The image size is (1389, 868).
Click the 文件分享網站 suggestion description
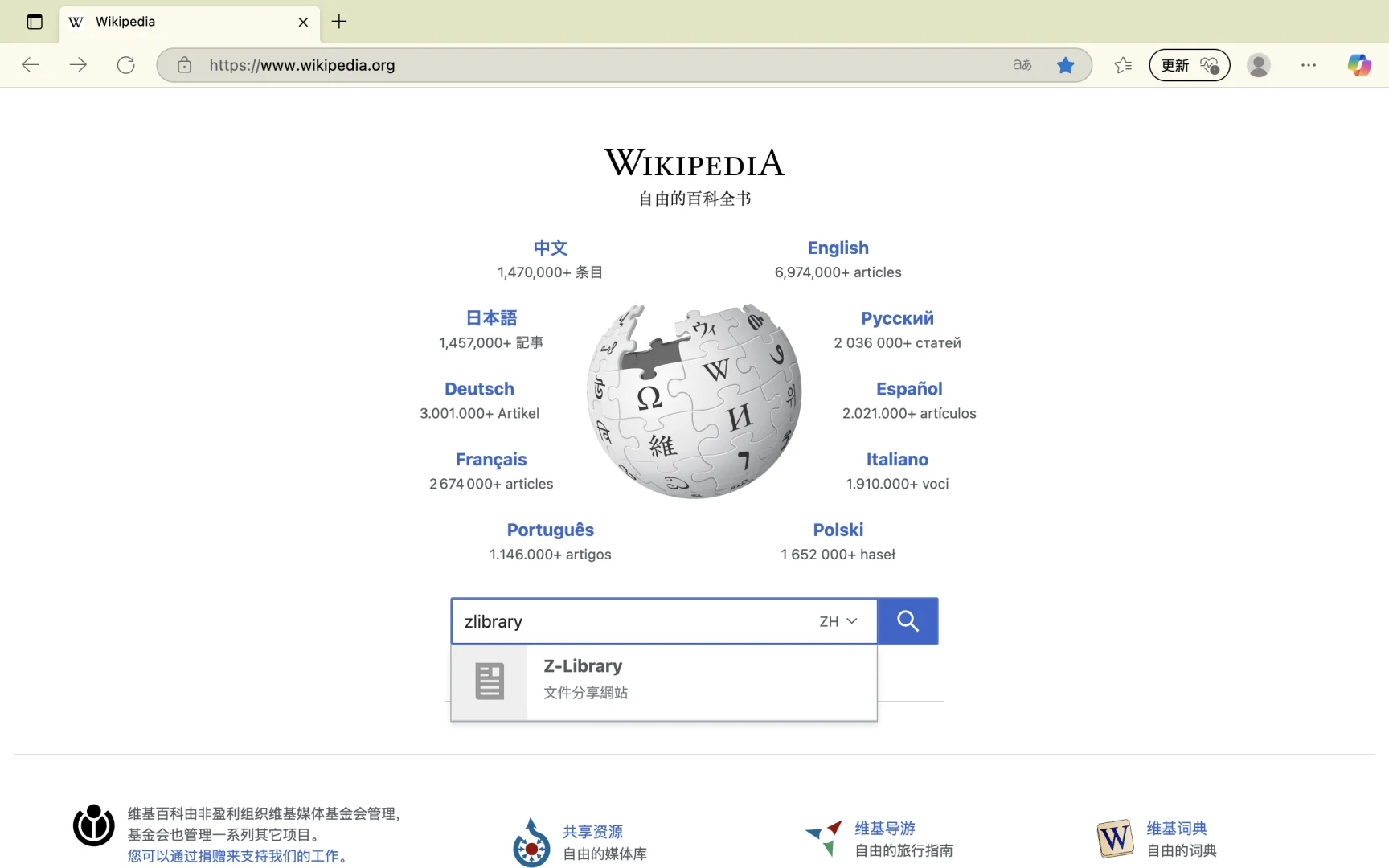point(585,693)
